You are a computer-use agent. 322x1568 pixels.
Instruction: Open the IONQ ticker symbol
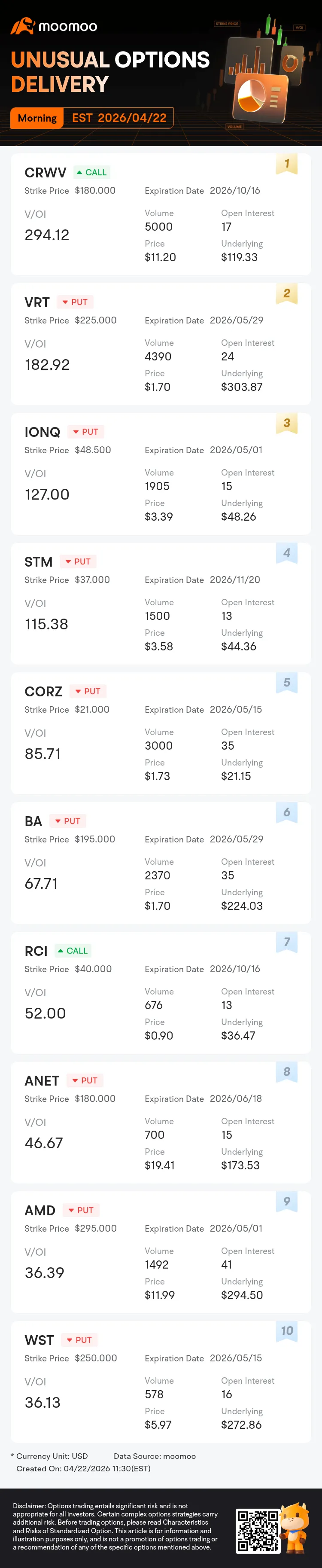pos(42,432)
